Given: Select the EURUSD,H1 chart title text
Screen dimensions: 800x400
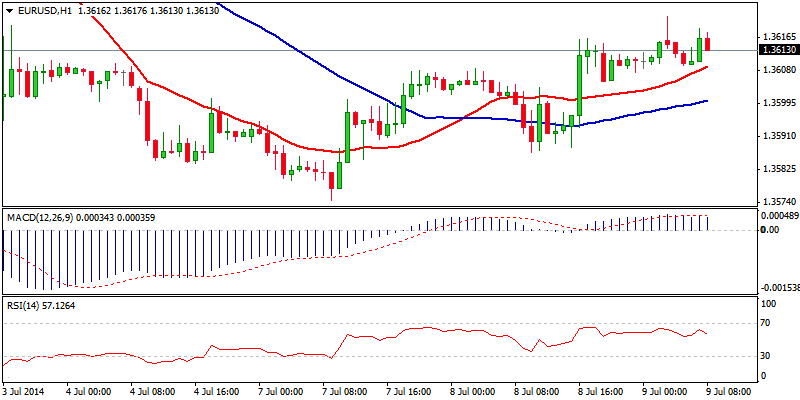Looking at the screenshot, I should 44,10.
